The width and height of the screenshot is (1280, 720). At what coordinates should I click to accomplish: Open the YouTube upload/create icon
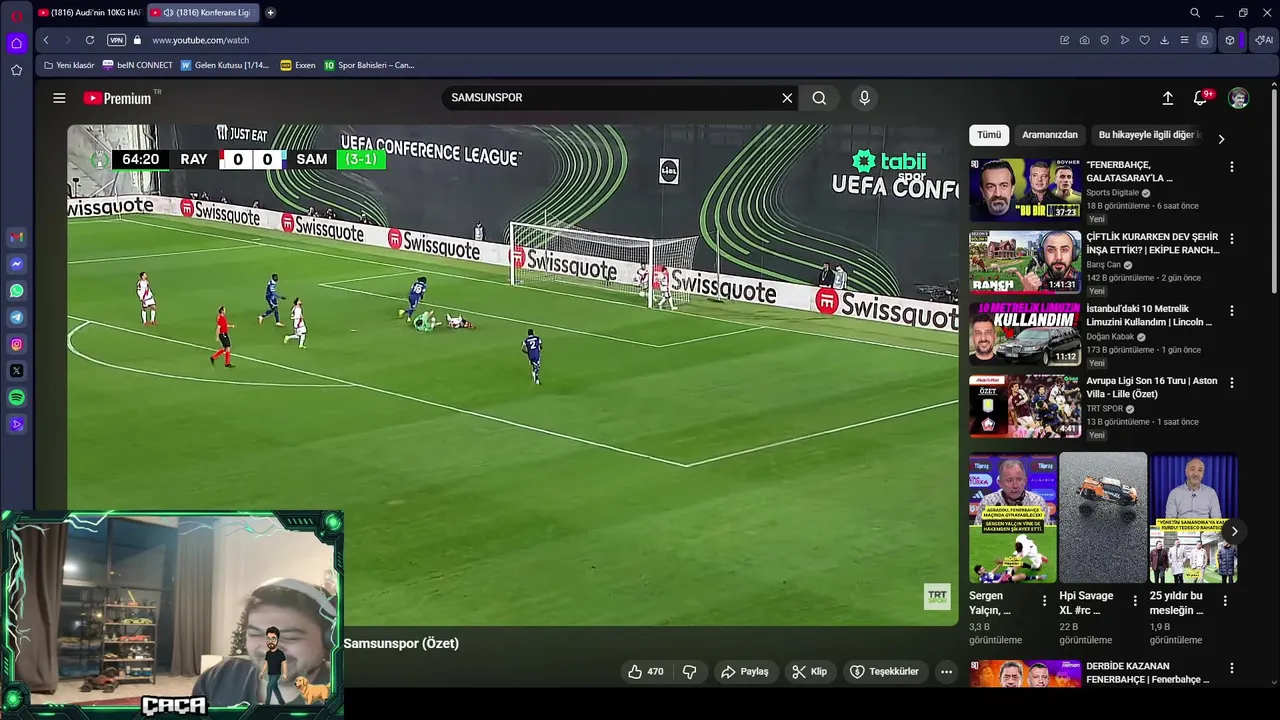[x=1167, y=98]
